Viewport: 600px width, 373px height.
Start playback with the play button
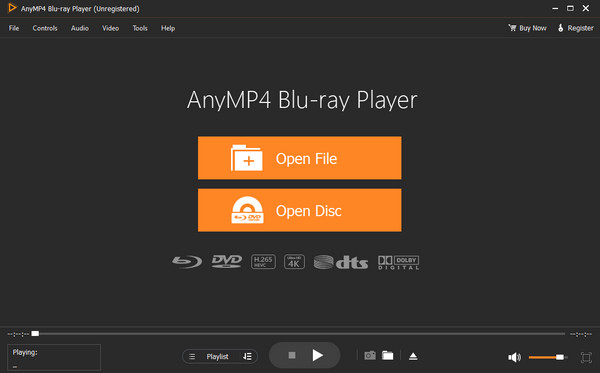(x=318, y=355)
